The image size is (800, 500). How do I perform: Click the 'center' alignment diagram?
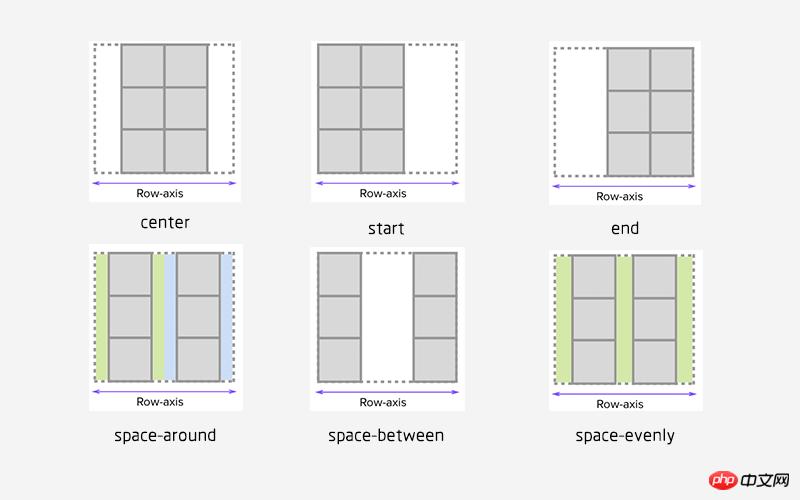coord(165,108)
